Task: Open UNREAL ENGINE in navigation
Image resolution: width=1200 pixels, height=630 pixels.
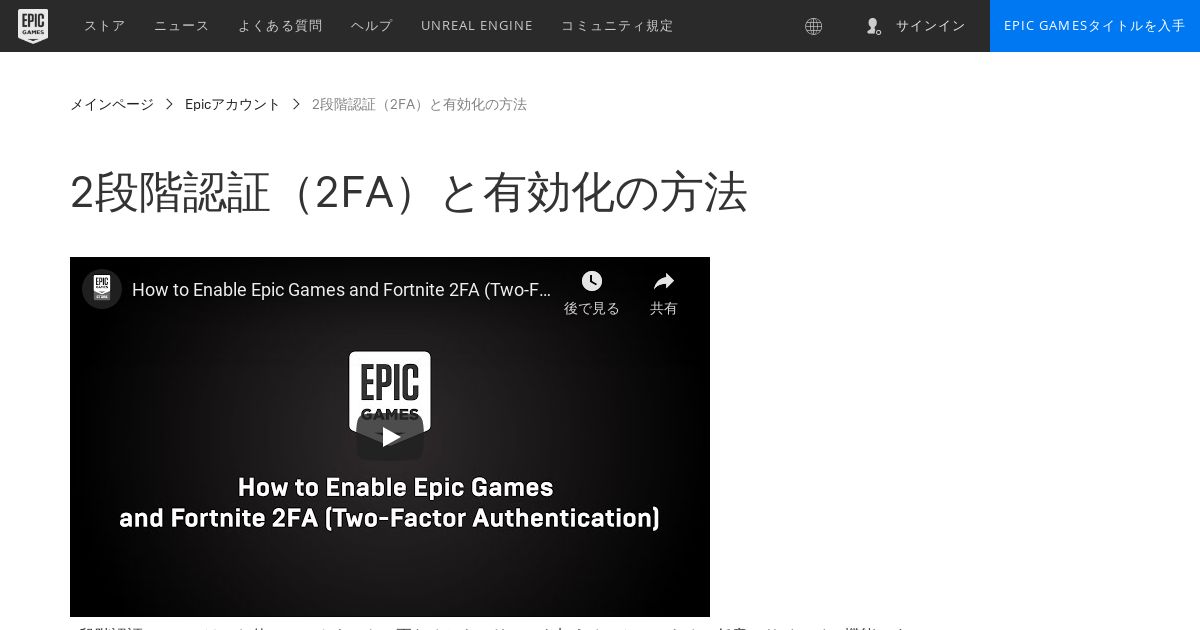Action: tap(477, 26)
